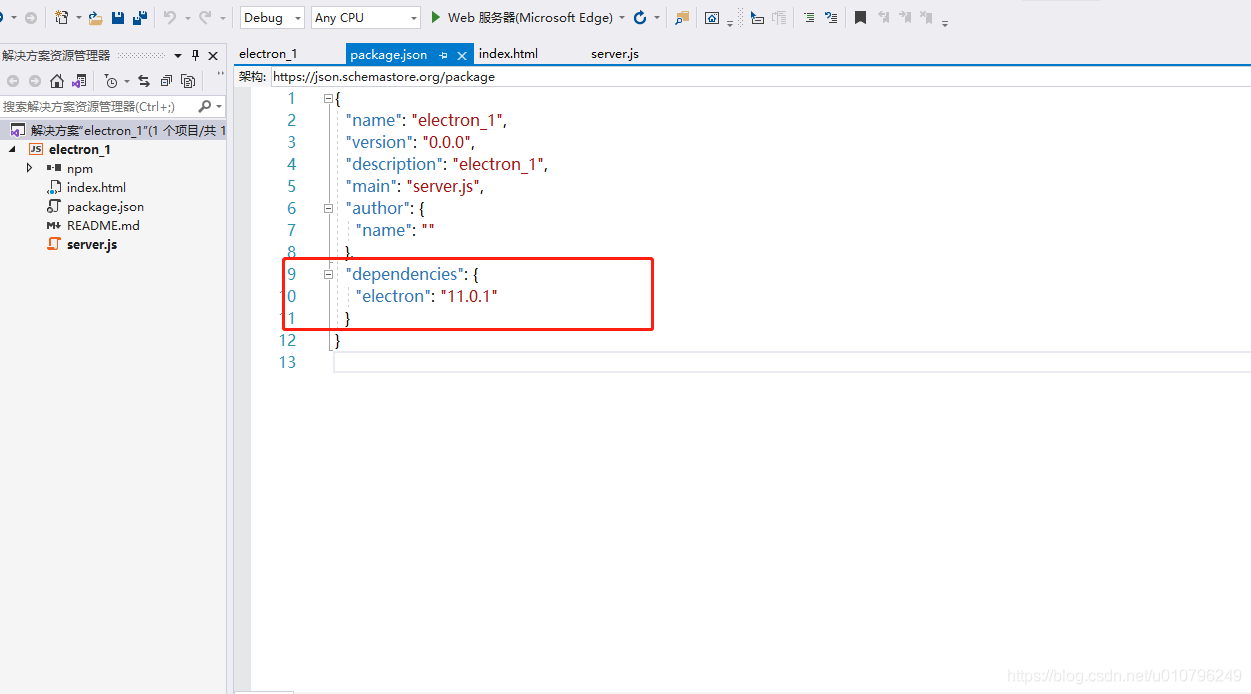Click the Find in Files folder icon
Image resolution: width=1251 pixels, height=694 pixels.
pyautogui.click(x=682, y=17)
